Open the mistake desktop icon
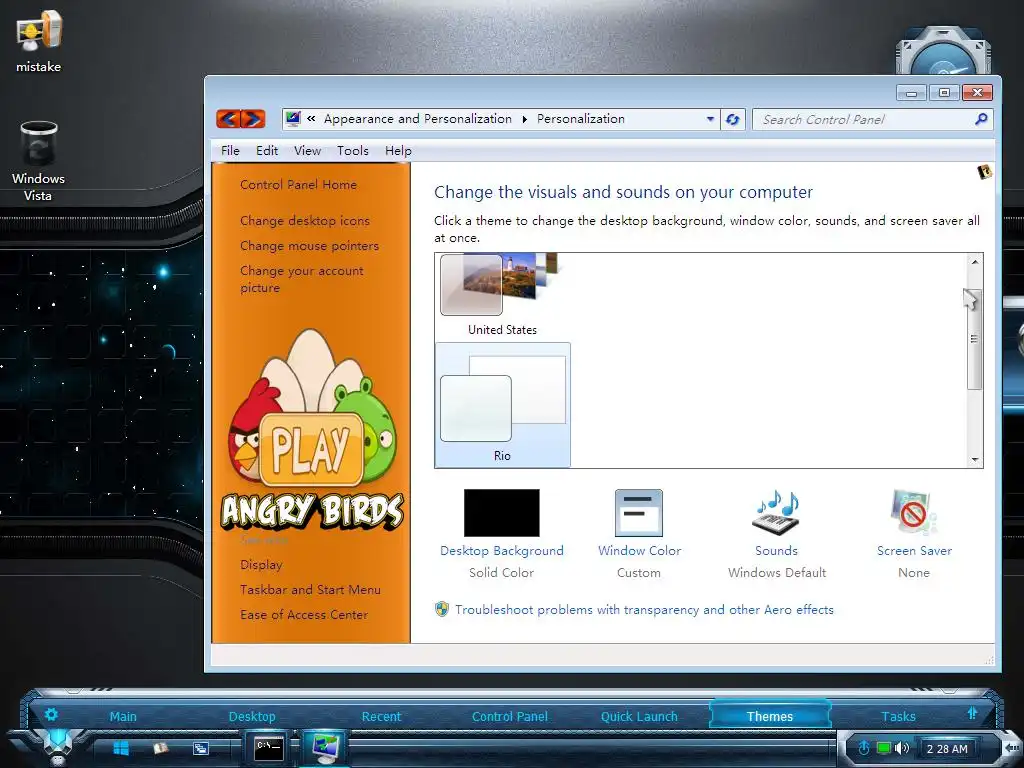The height and width of the screenshot is (768, 1024). pos(39,41)
